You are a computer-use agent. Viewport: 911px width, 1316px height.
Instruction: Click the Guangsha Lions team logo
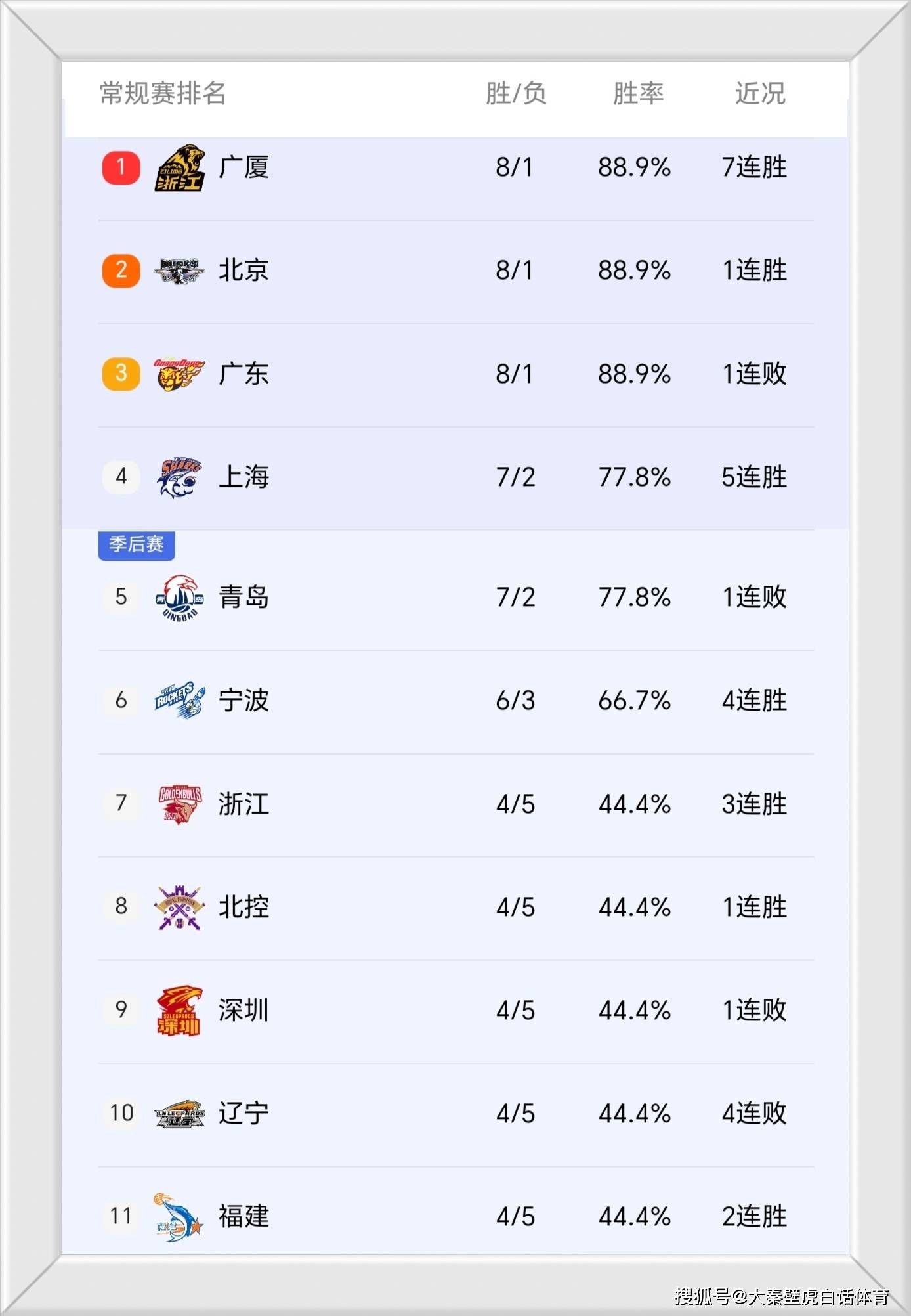179,167
